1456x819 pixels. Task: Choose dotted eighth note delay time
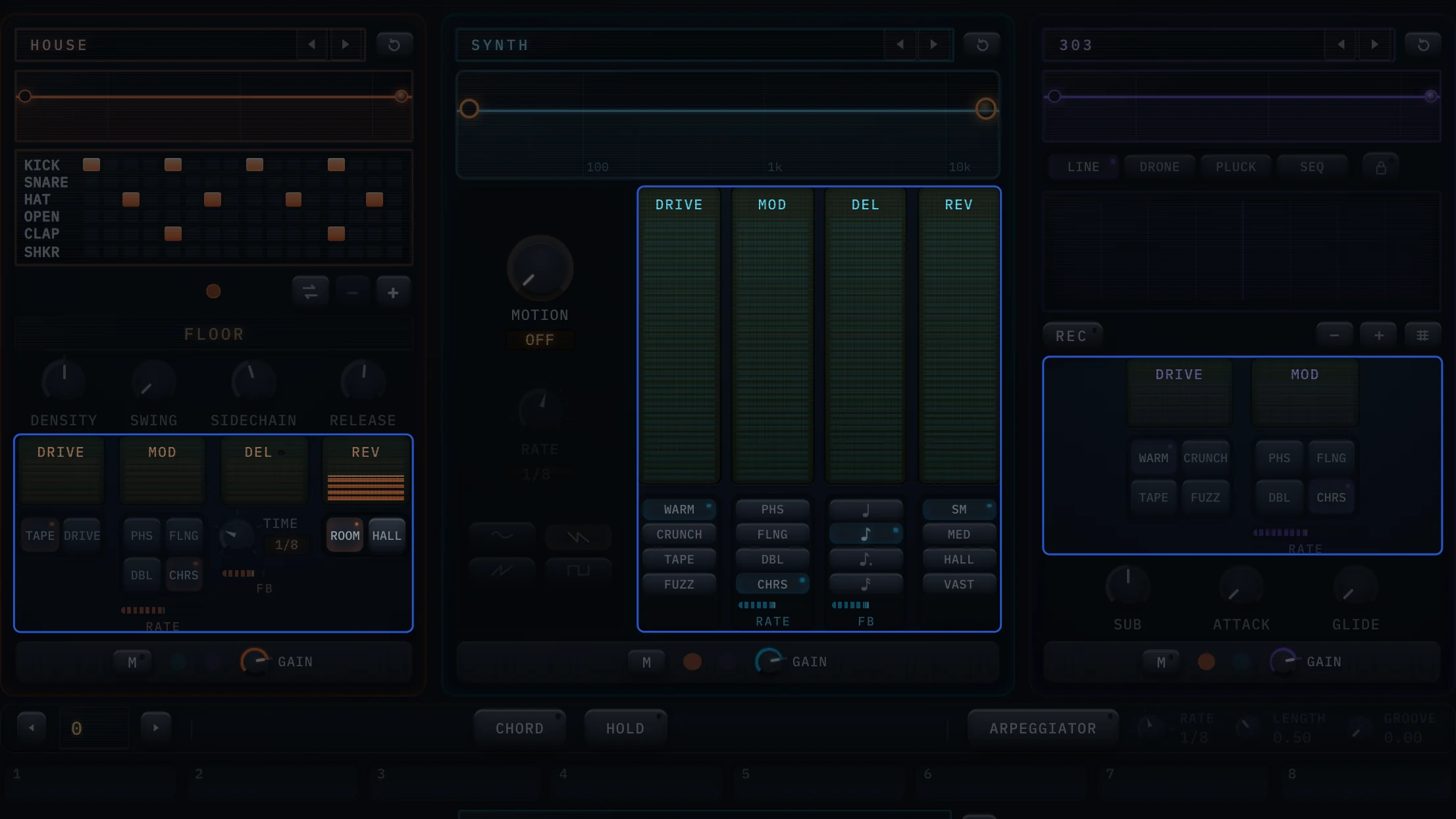pyautogui.click(x=866, y=560)
